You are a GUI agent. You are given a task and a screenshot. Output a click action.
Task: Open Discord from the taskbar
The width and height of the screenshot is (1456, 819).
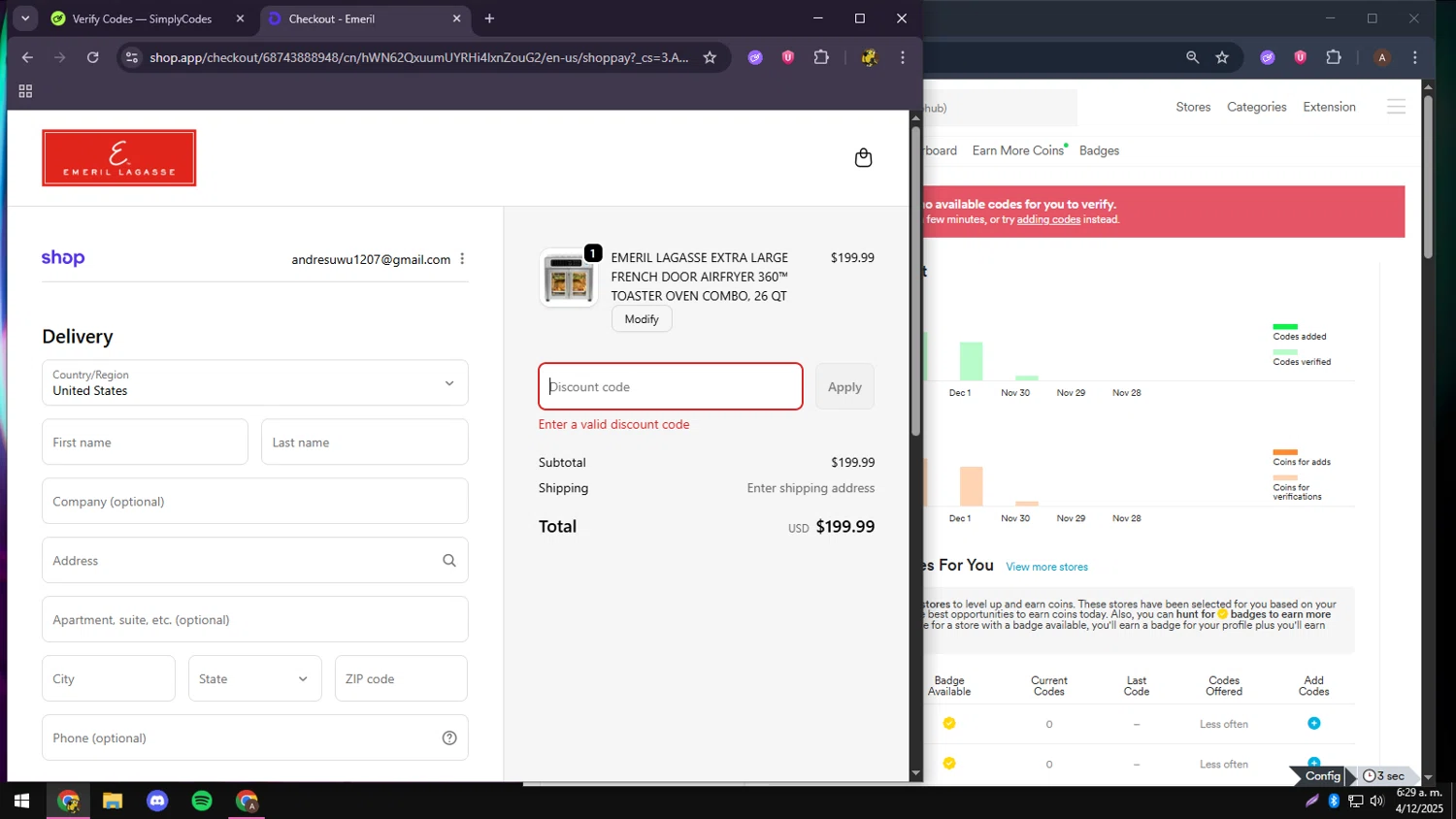click(157, 801)
